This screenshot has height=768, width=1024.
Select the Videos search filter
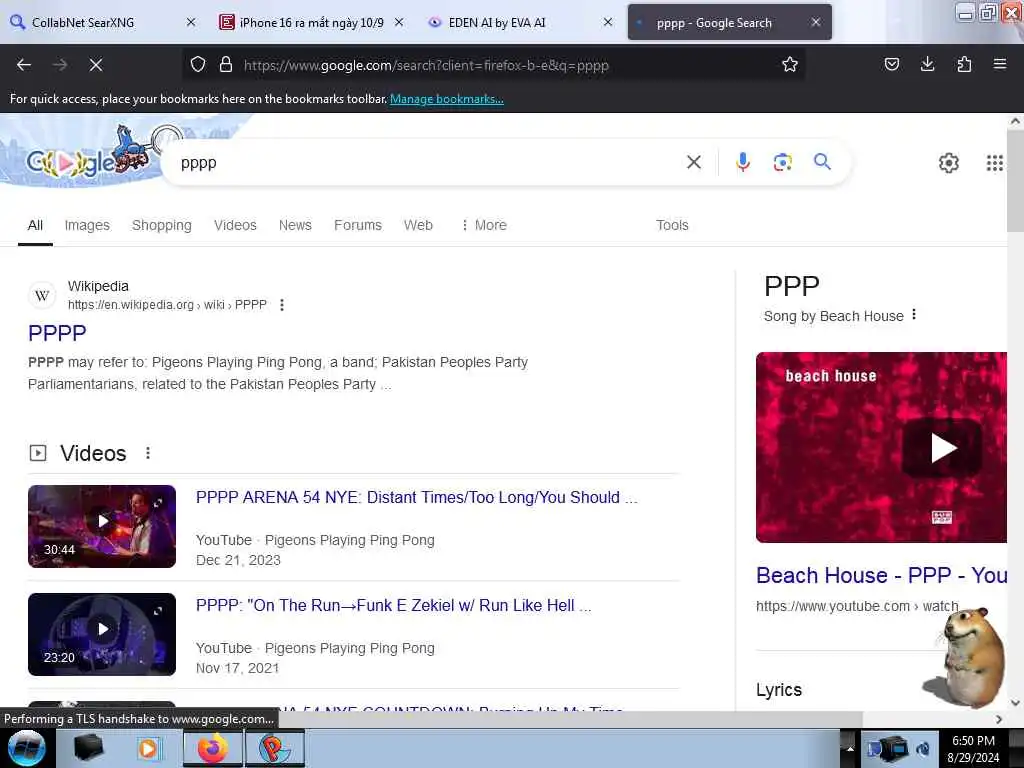coord(235,225)
